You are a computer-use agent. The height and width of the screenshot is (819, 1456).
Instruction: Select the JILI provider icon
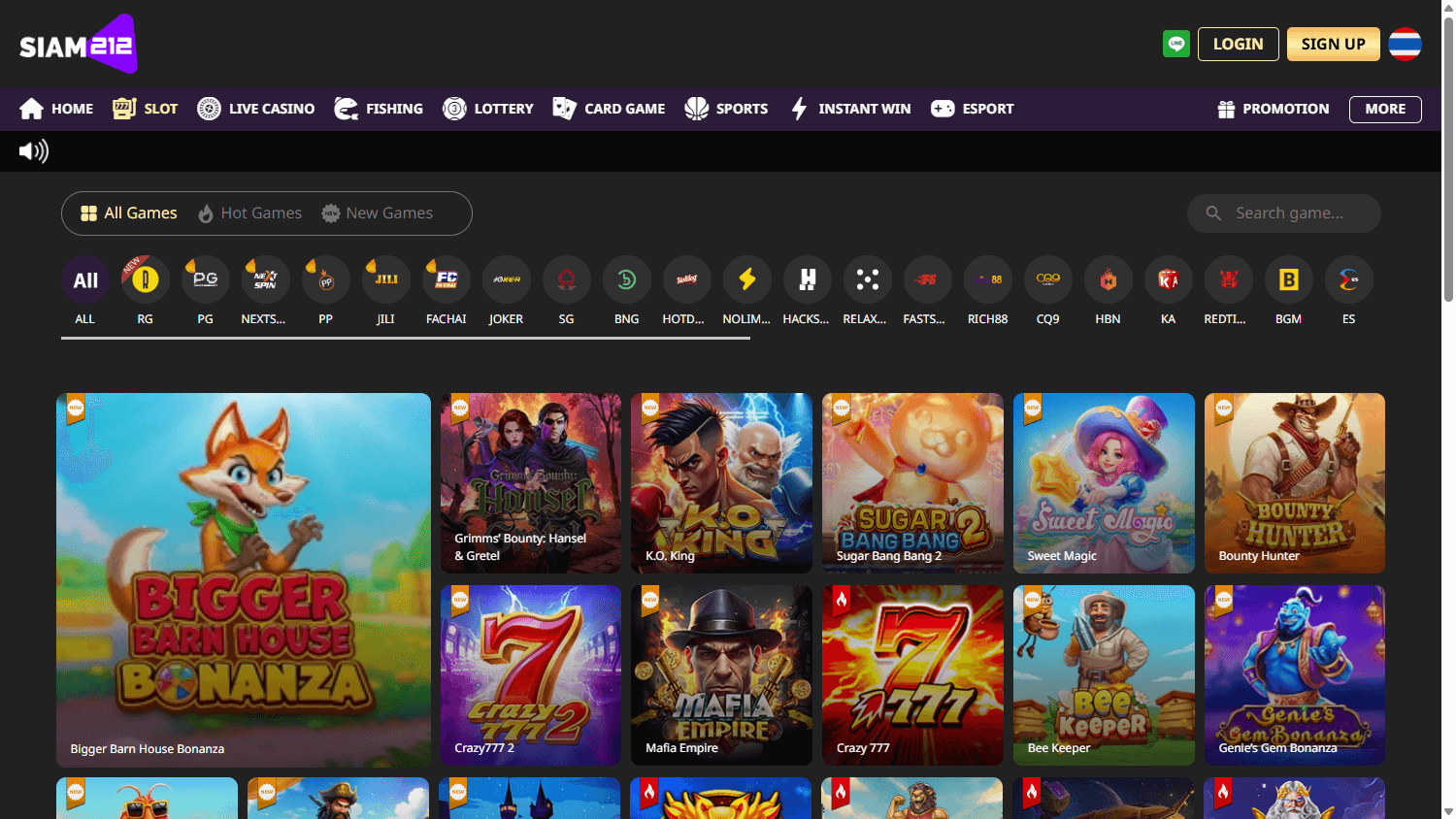click(x=385, y=278)
